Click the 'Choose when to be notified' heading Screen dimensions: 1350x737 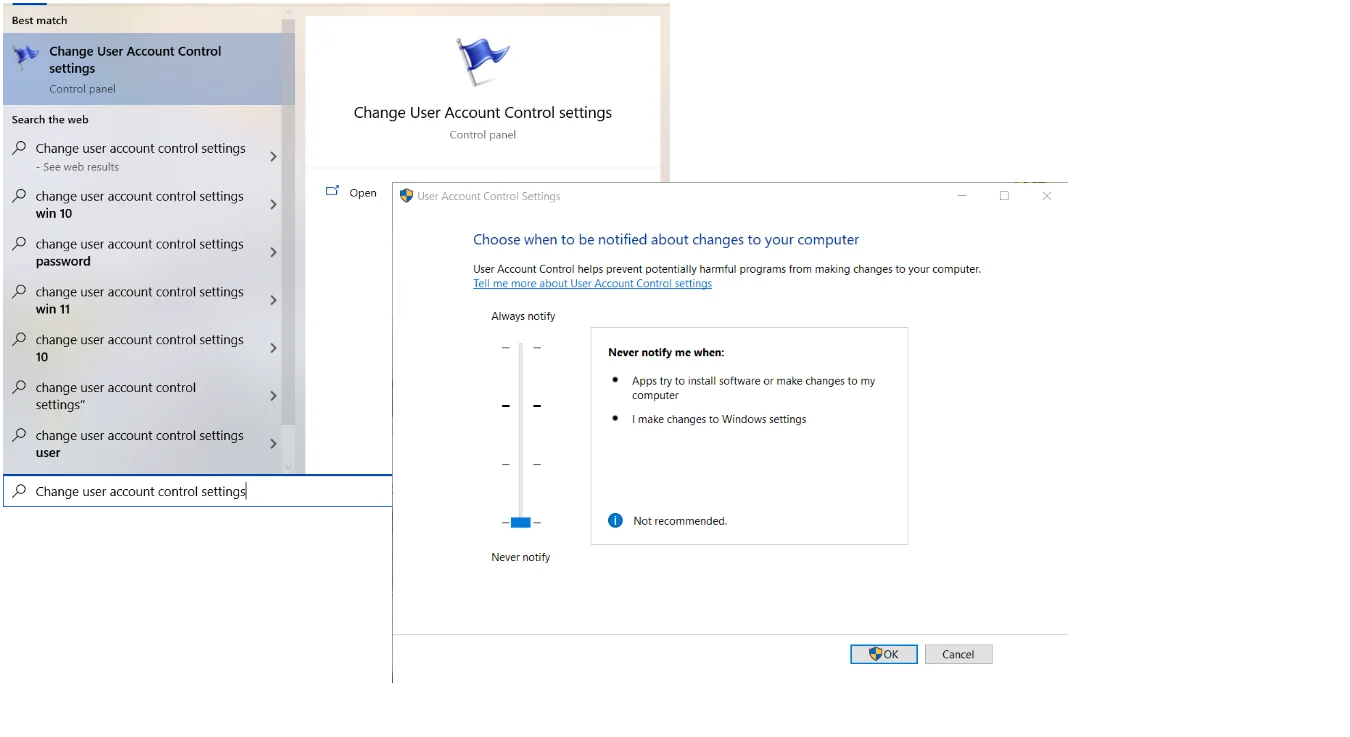coord(666,240)
